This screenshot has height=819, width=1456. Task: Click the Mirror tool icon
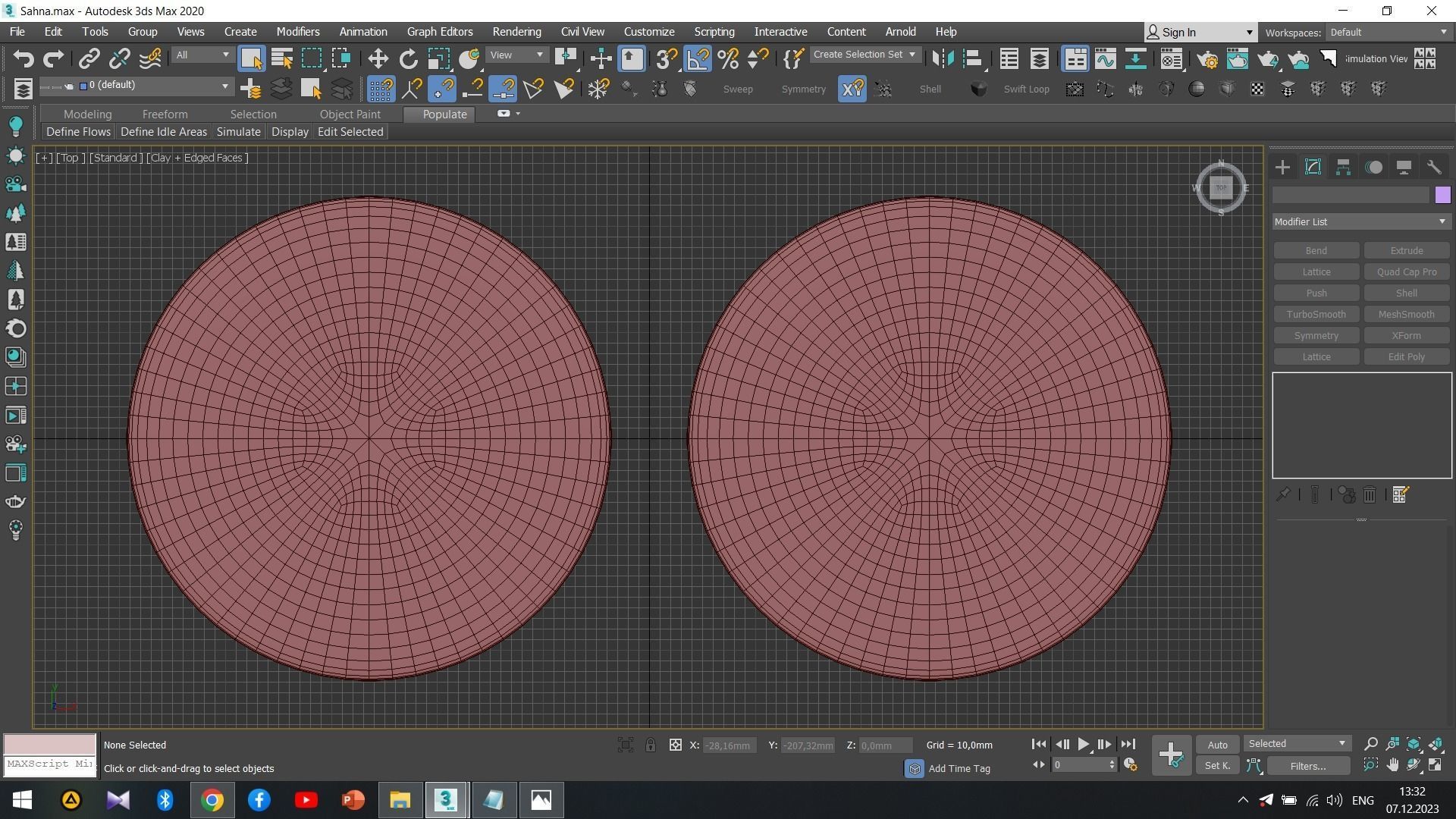[x=943, y=58]
